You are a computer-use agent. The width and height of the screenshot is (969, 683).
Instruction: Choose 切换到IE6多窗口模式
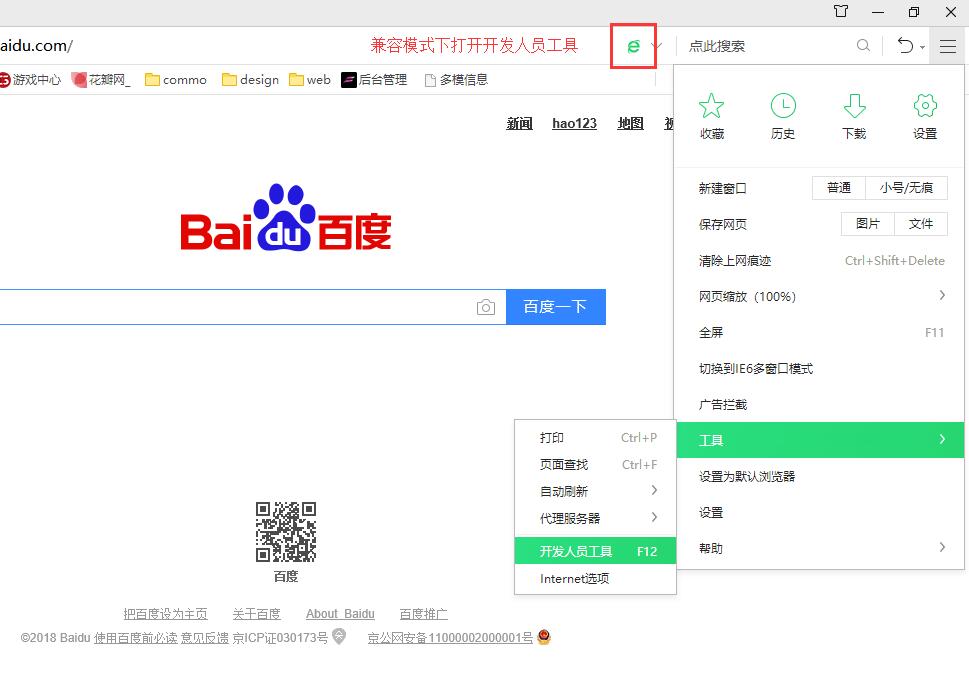tap(821, 368)
